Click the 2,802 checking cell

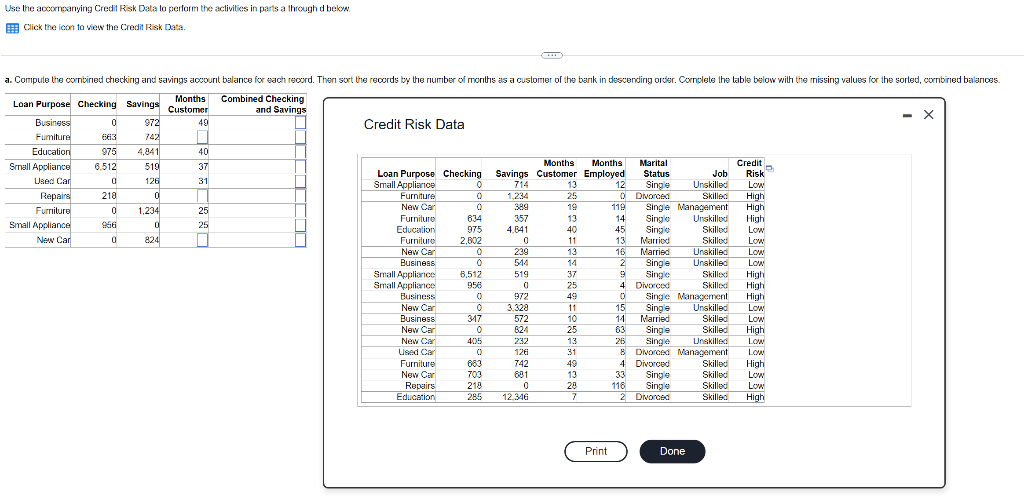471,241
